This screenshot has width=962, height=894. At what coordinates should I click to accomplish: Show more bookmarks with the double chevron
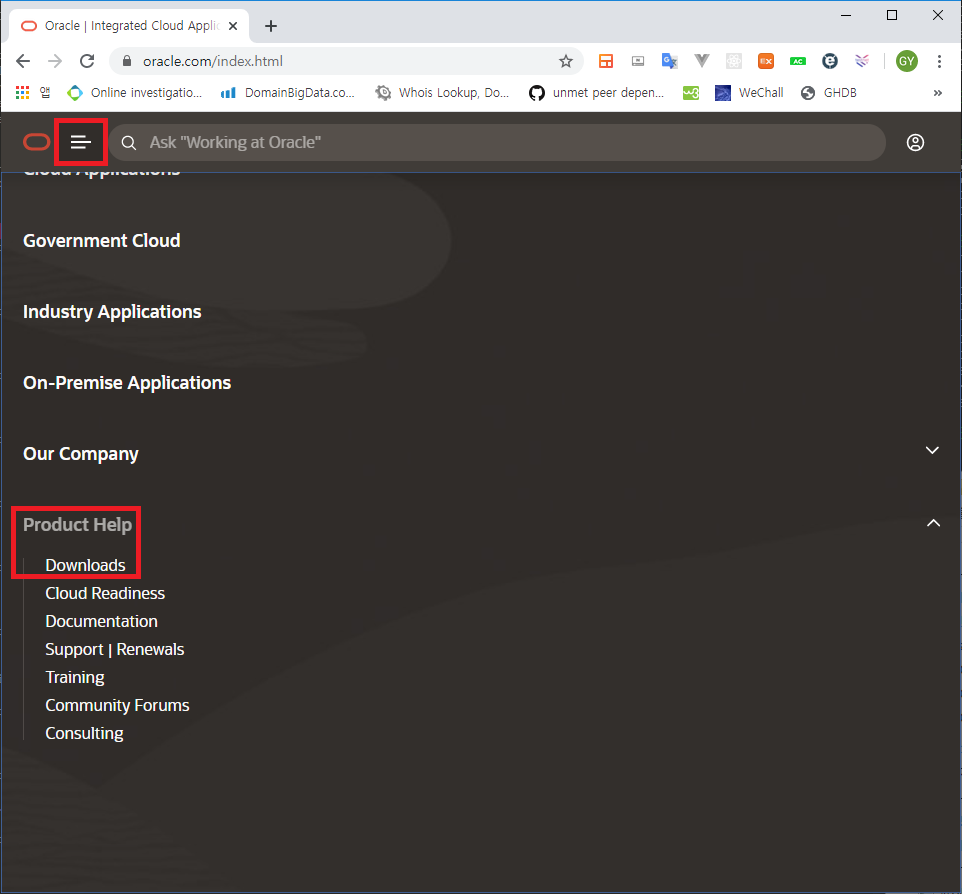click(x=937, y=93)
